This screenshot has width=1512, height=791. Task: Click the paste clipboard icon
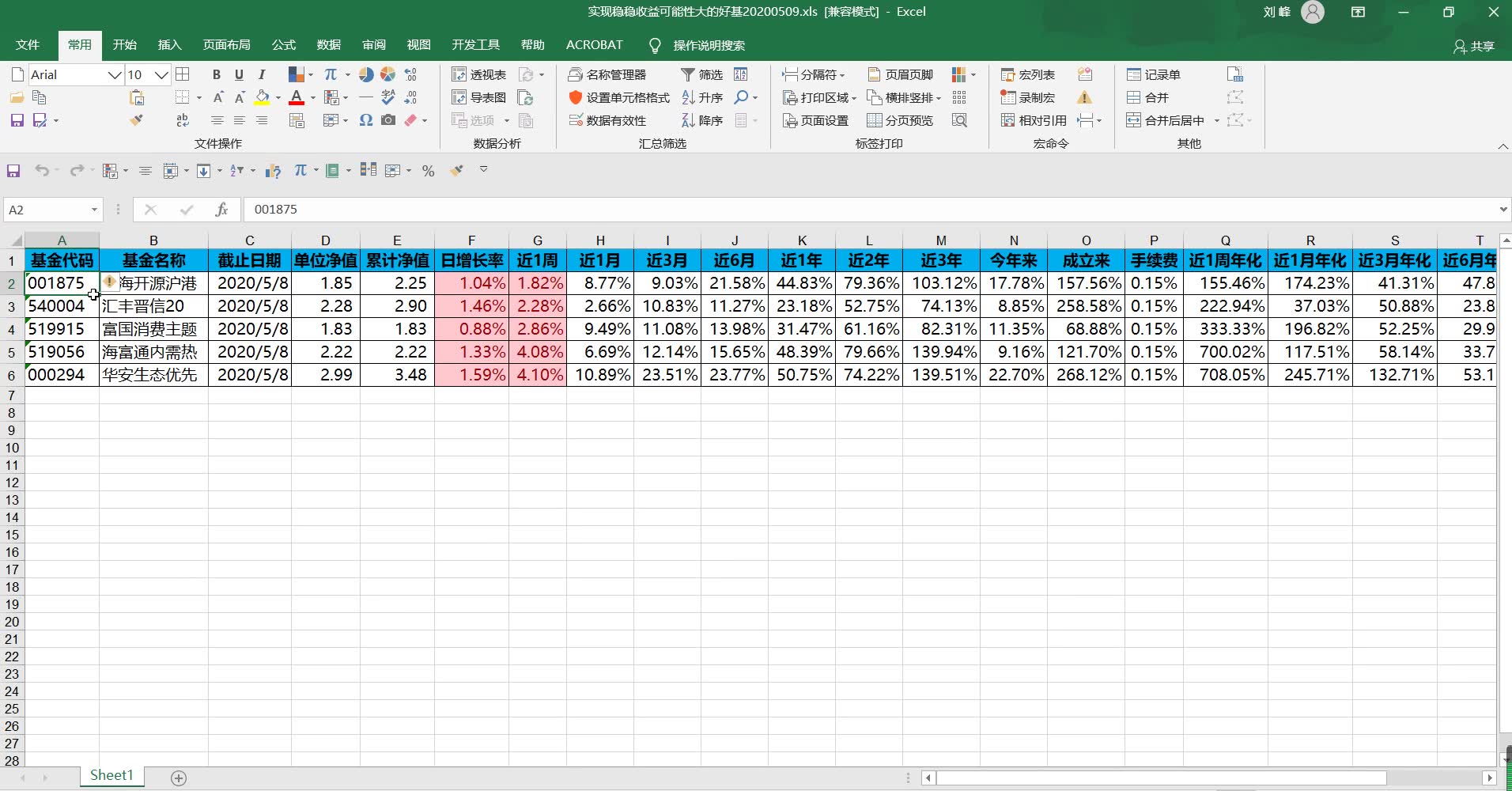(137, 97)
